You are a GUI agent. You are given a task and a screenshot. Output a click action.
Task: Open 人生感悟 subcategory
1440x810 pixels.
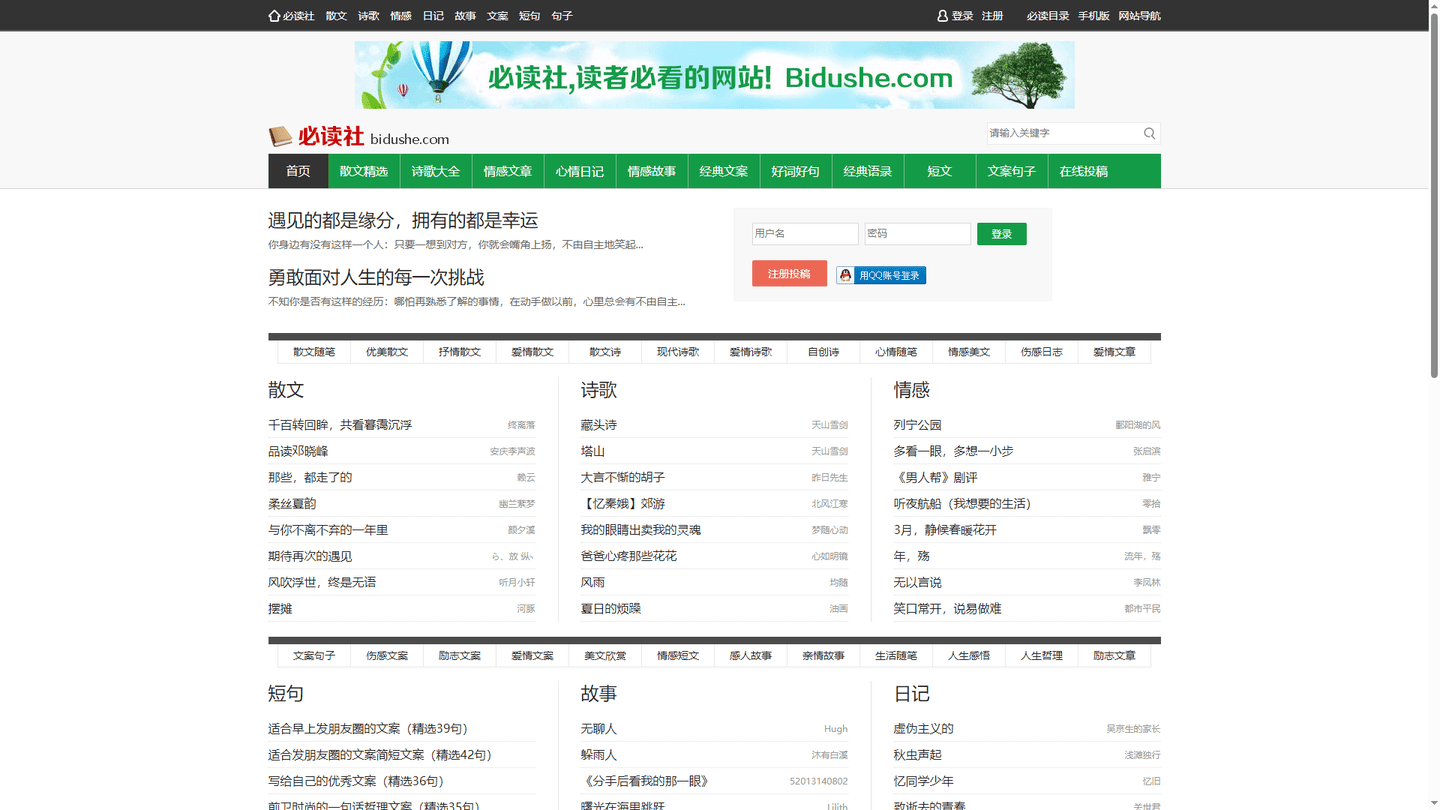tap(969, 656)
